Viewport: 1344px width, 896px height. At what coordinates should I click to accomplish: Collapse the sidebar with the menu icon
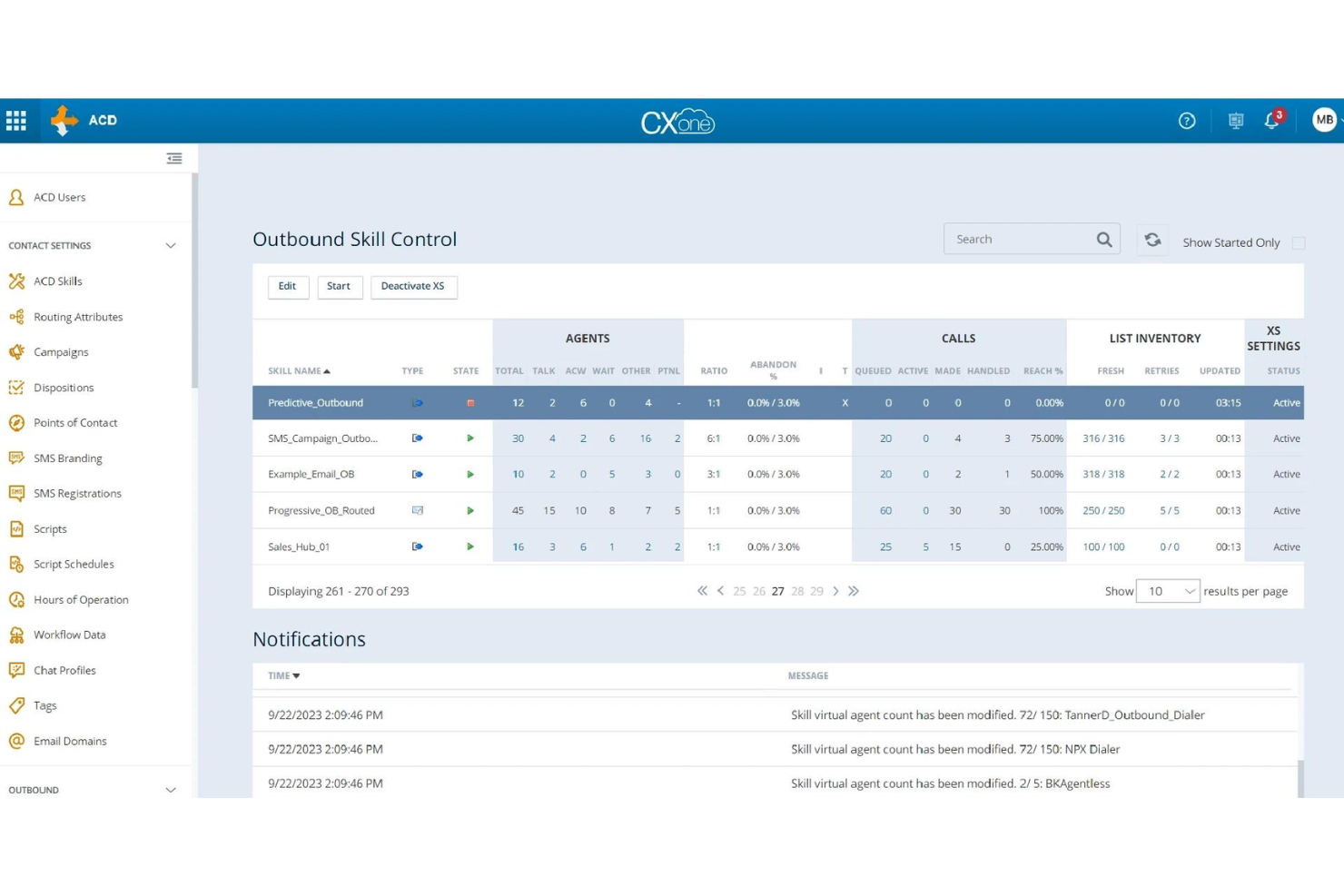point(174,159)
